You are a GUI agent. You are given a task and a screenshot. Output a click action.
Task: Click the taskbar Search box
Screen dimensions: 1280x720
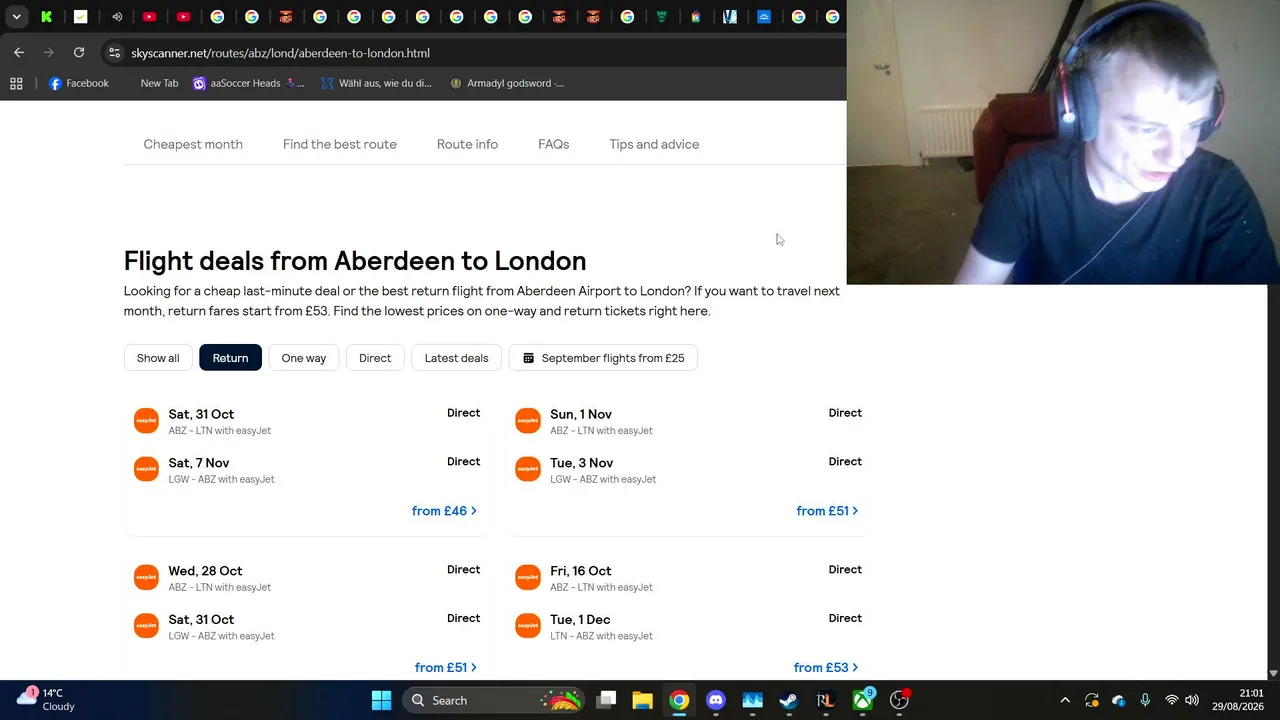click(x=494, y=700)
